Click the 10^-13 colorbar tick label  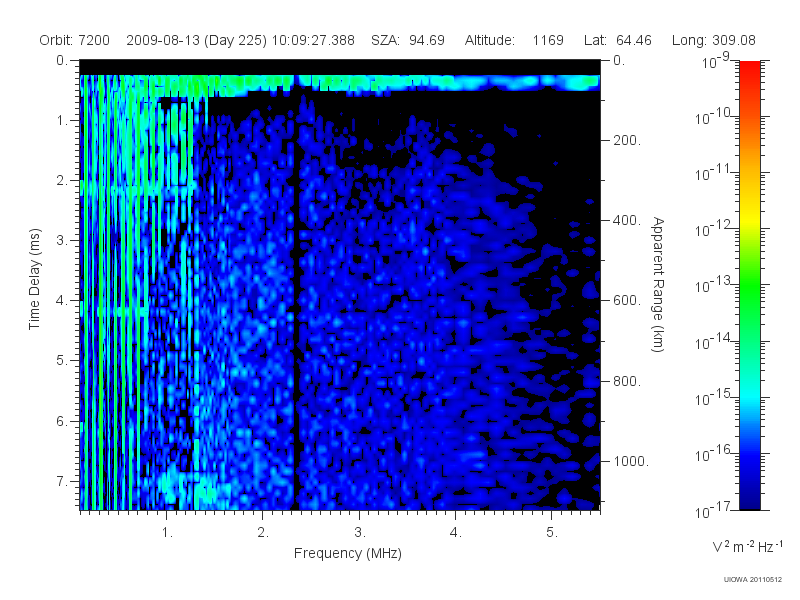(x=714, y=285)
